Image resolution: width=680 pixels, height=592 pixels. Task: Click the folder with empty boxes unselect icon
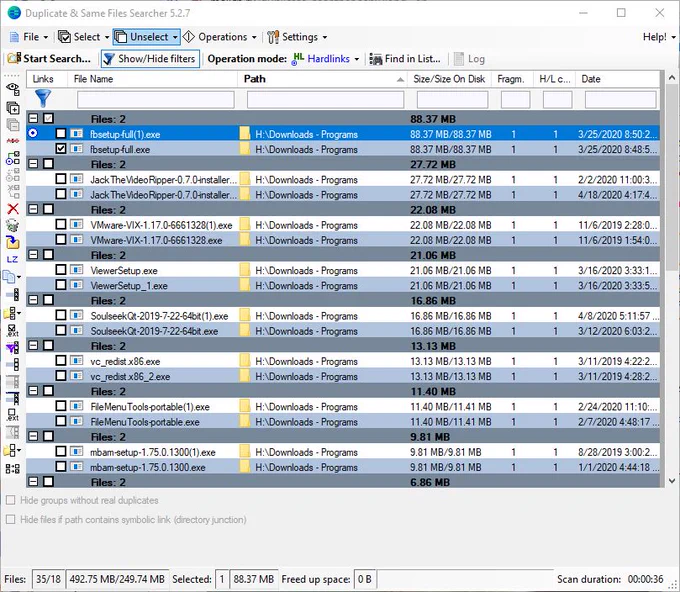pyautogui.click(x=12, y=451)
